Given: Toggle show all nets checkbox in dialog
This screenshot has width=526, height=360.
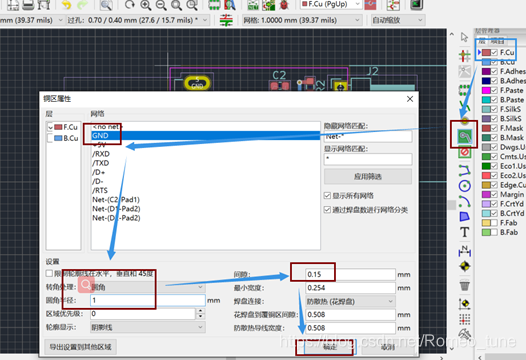Looking at the screenshot, I should pos(327,196).
